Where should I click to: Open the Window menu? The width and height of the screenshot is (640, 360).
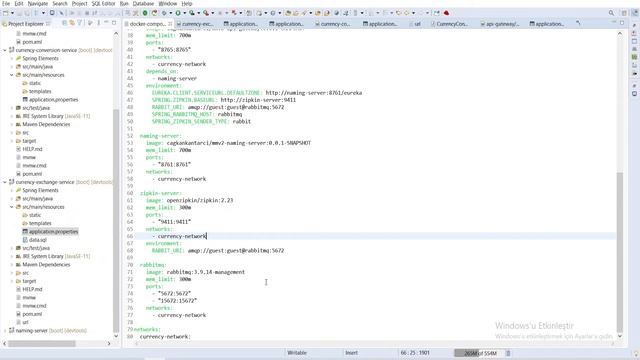(168, 3)
